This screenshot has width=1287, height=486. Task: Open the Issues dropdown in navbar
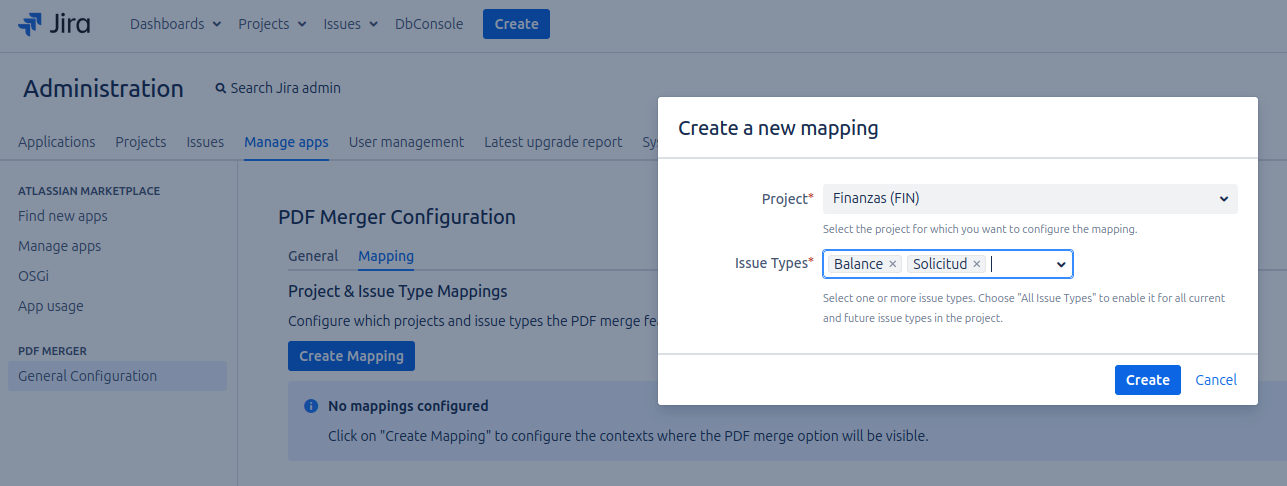[x=350, y=24]
